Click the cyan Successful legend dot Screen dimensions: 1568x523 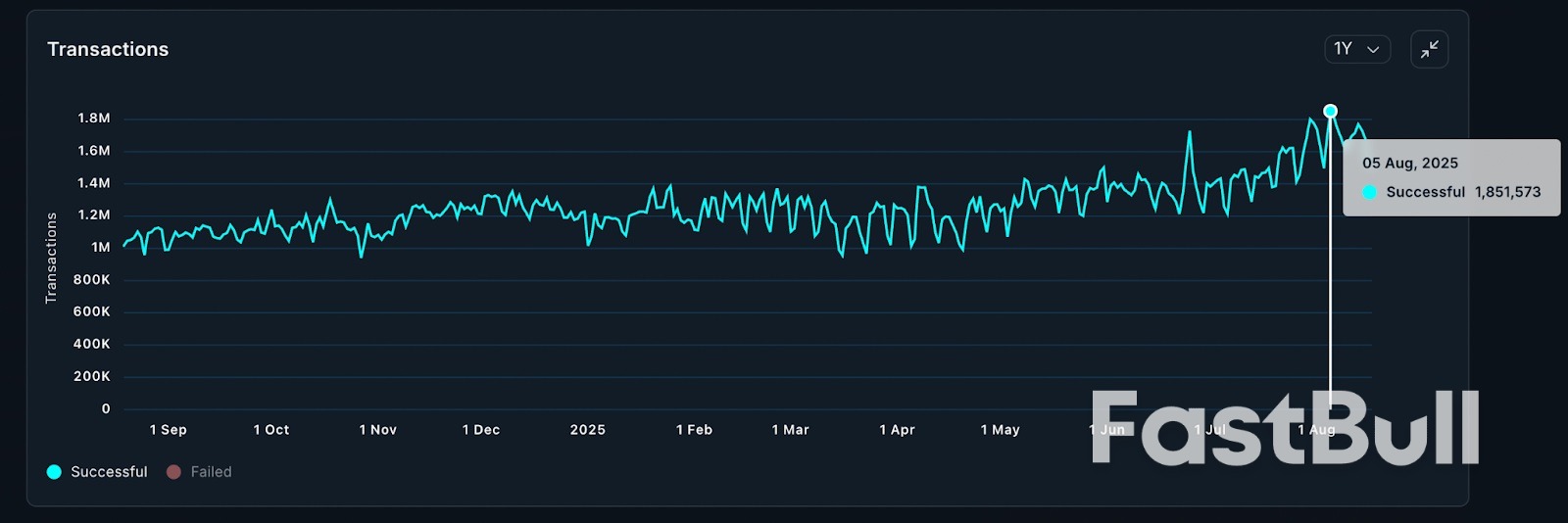click(x=54, y=472)
